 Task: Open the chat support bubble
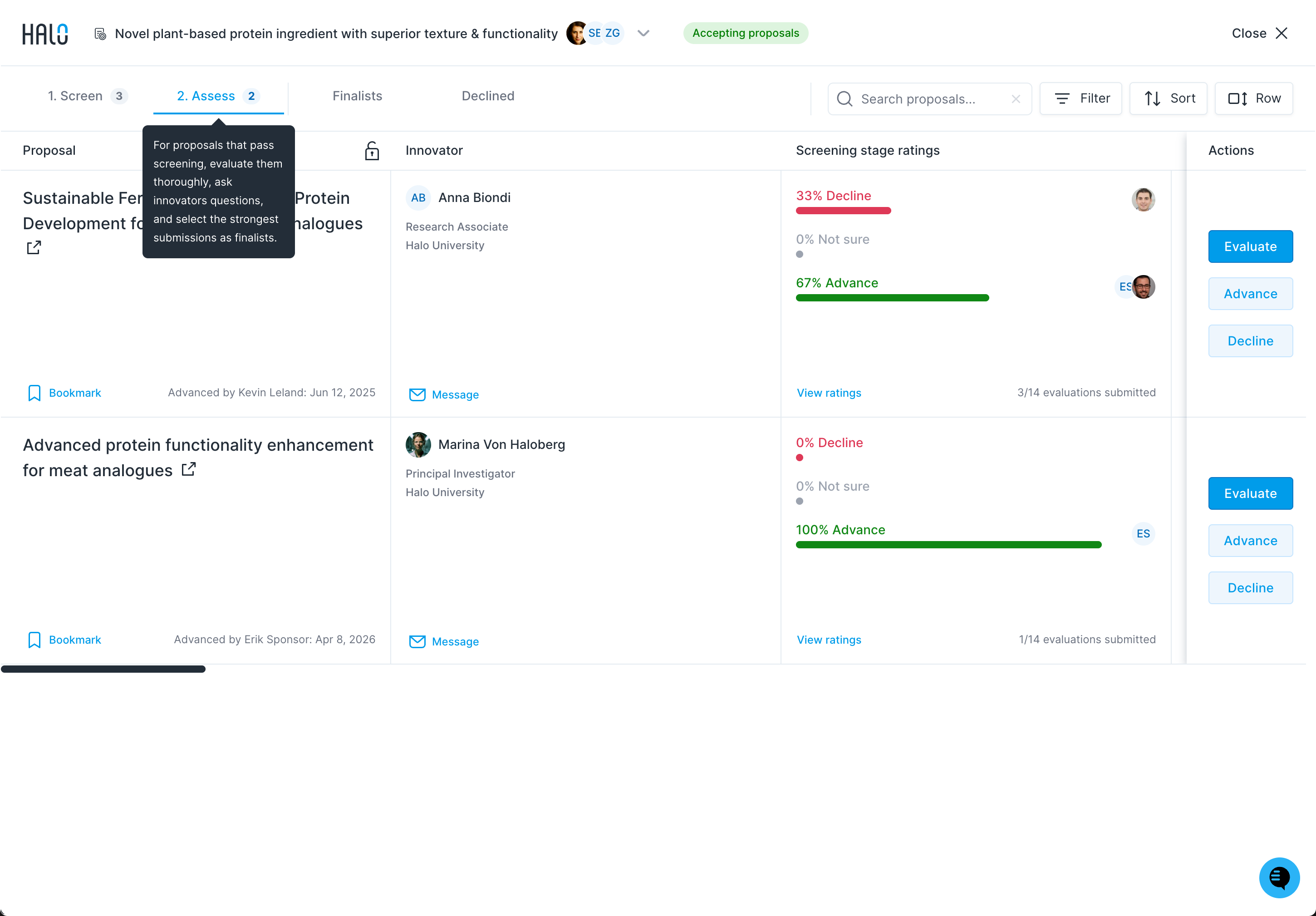[1279, 877]
